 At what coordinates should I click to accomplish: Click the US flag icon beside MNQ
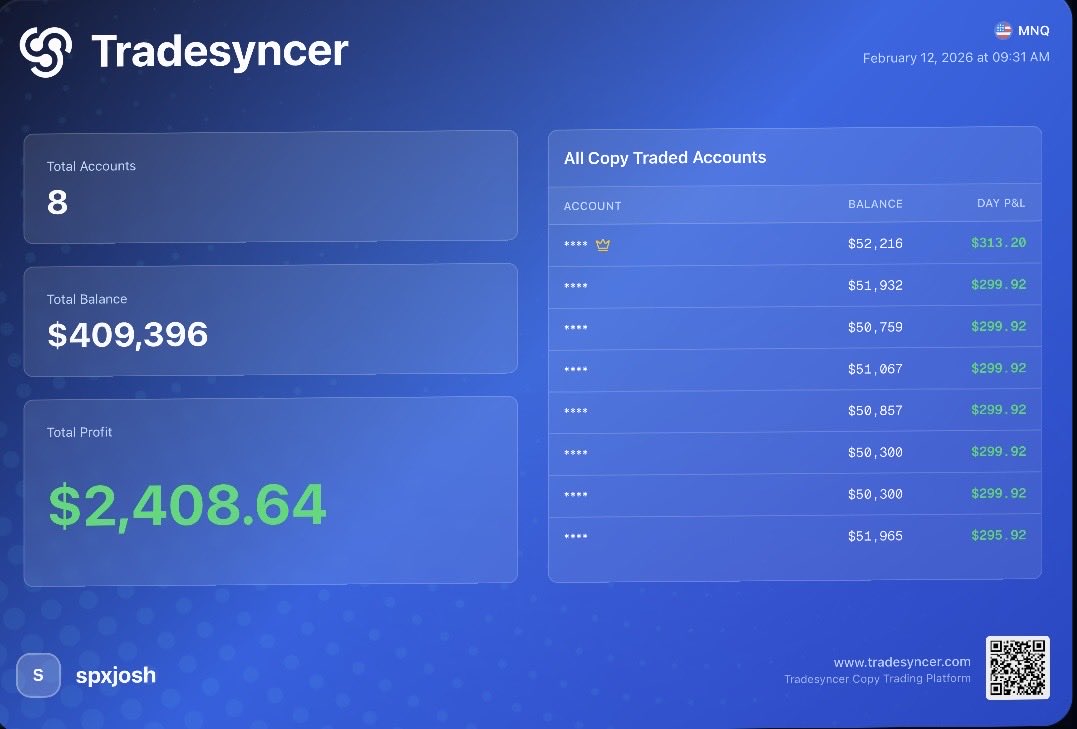tap(1004, 30)
